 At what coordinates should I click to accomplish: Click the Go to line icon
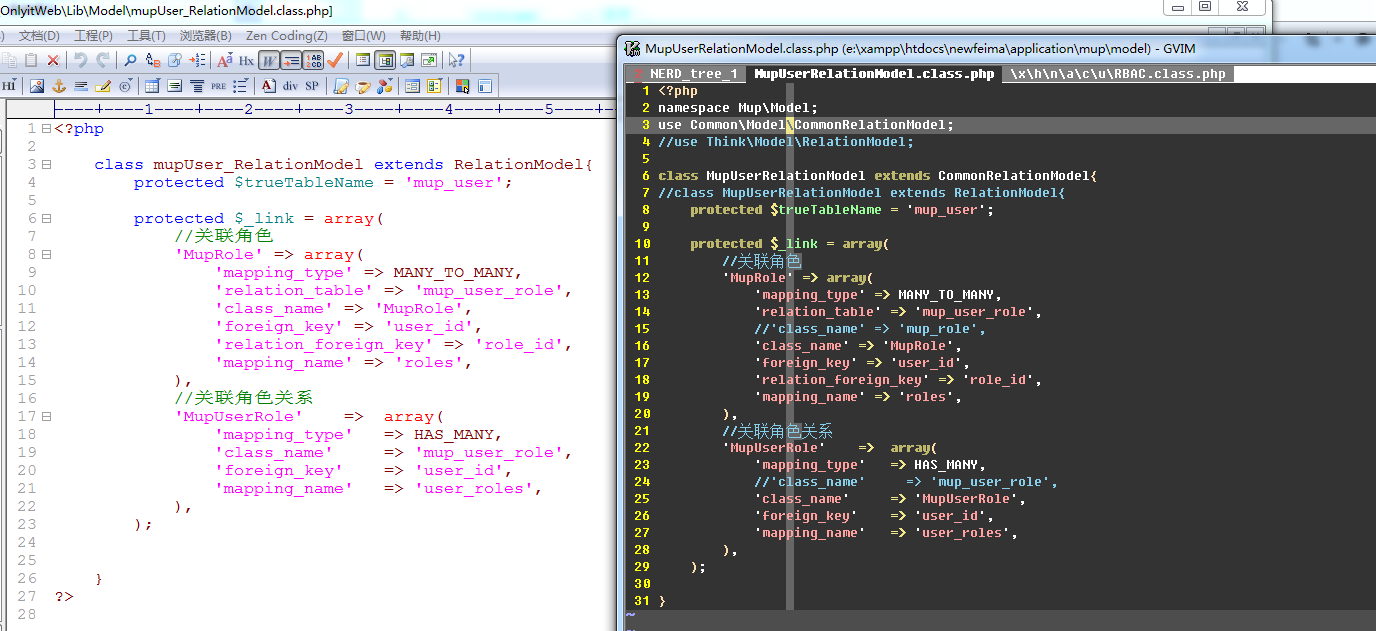pyautogui.click(x=198, y=60)
